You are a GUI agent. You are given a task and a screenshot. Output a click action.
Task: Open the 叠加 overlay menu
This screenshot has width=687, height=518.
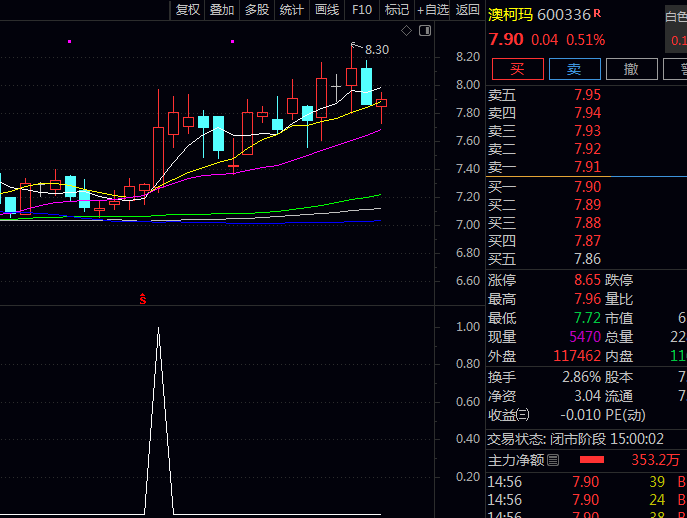coord(222,10)
